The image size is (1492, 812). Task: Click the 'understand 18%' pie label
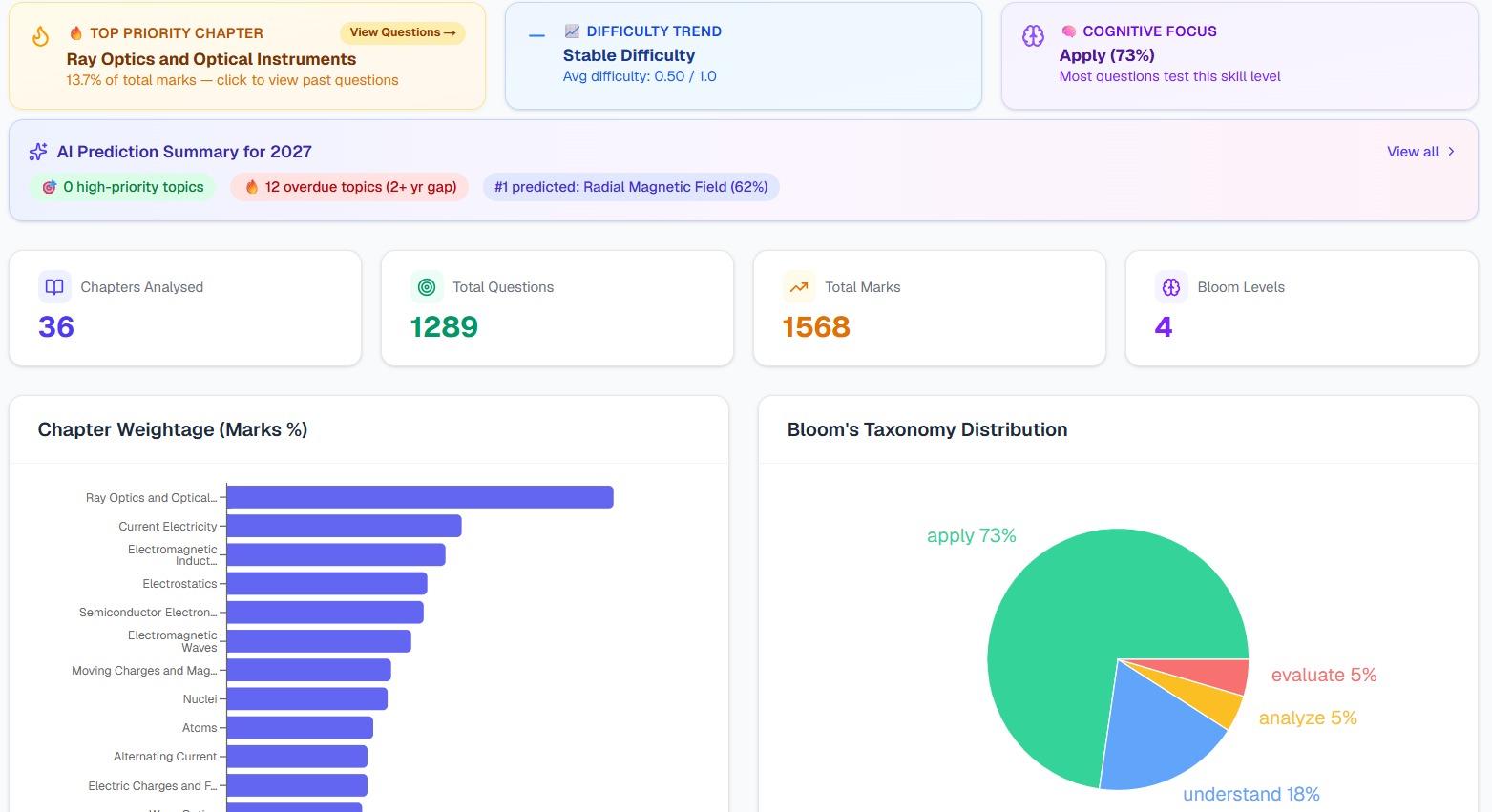tap(1250, 794)
